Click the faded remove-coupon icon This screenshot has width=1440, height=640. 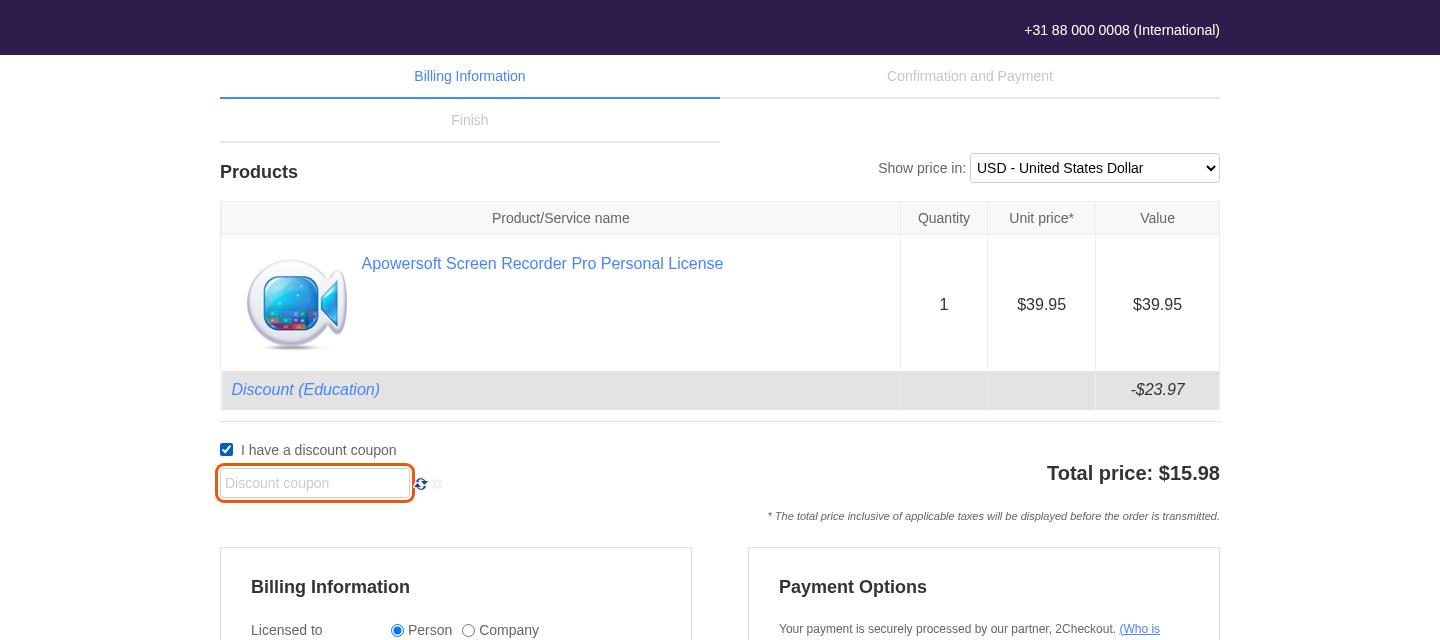click(437, 484)
